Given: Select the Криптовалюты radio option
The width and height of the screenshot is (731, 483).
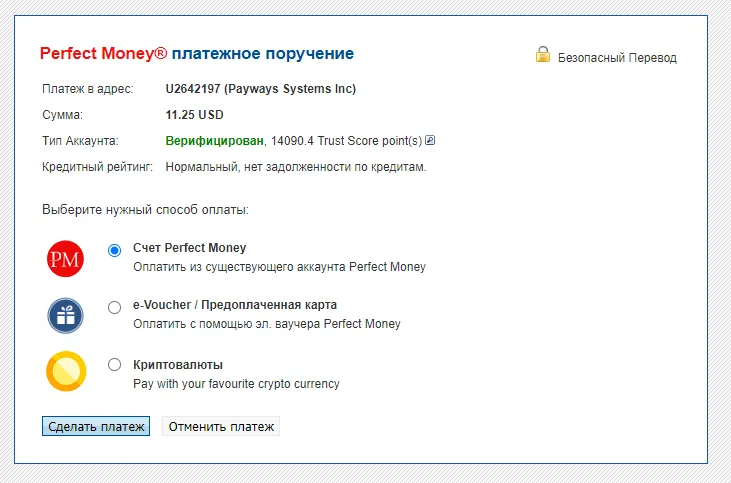Looking at the screenshot, I should 114,365.
